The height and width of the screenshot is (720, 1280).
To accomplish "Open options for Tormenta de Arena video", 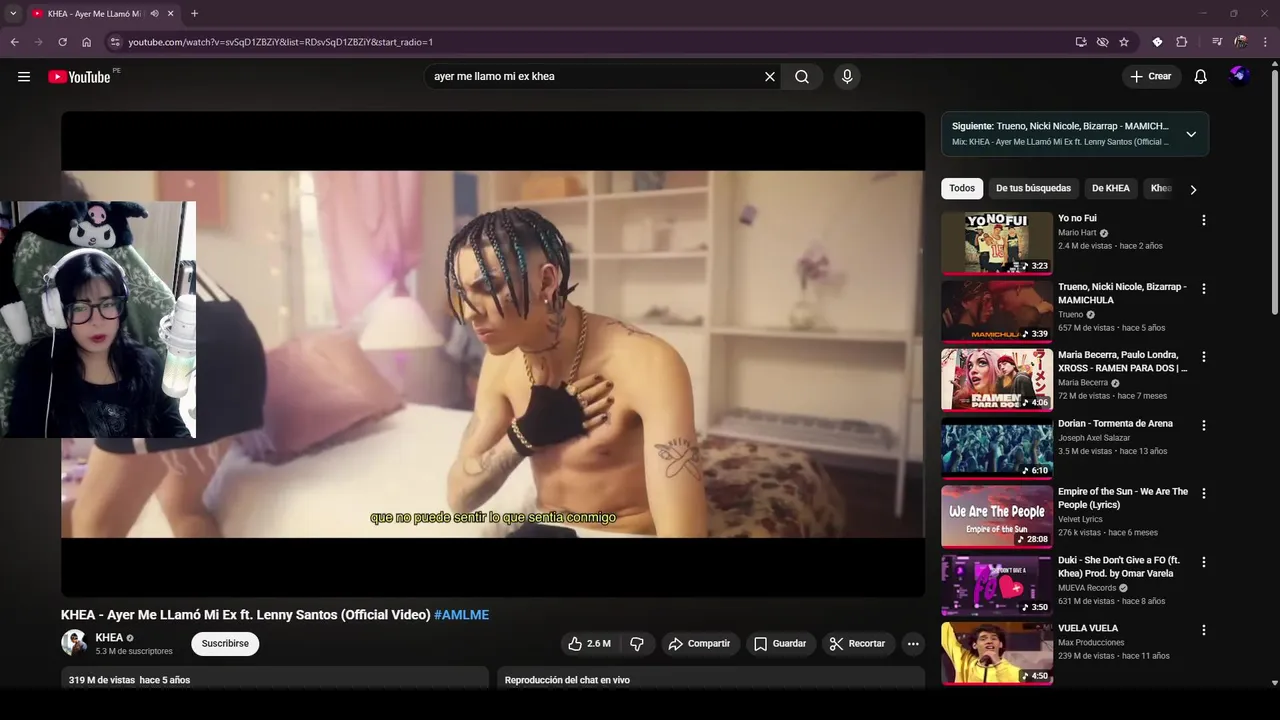I will click(x=1204, y=425).
